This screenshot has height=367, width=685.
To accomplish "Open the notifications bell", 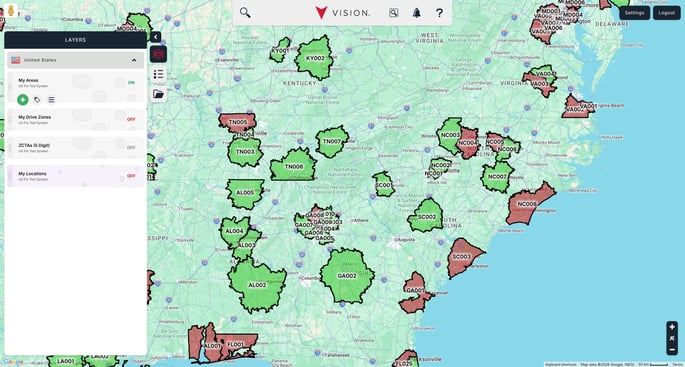I will pos(417,13).
